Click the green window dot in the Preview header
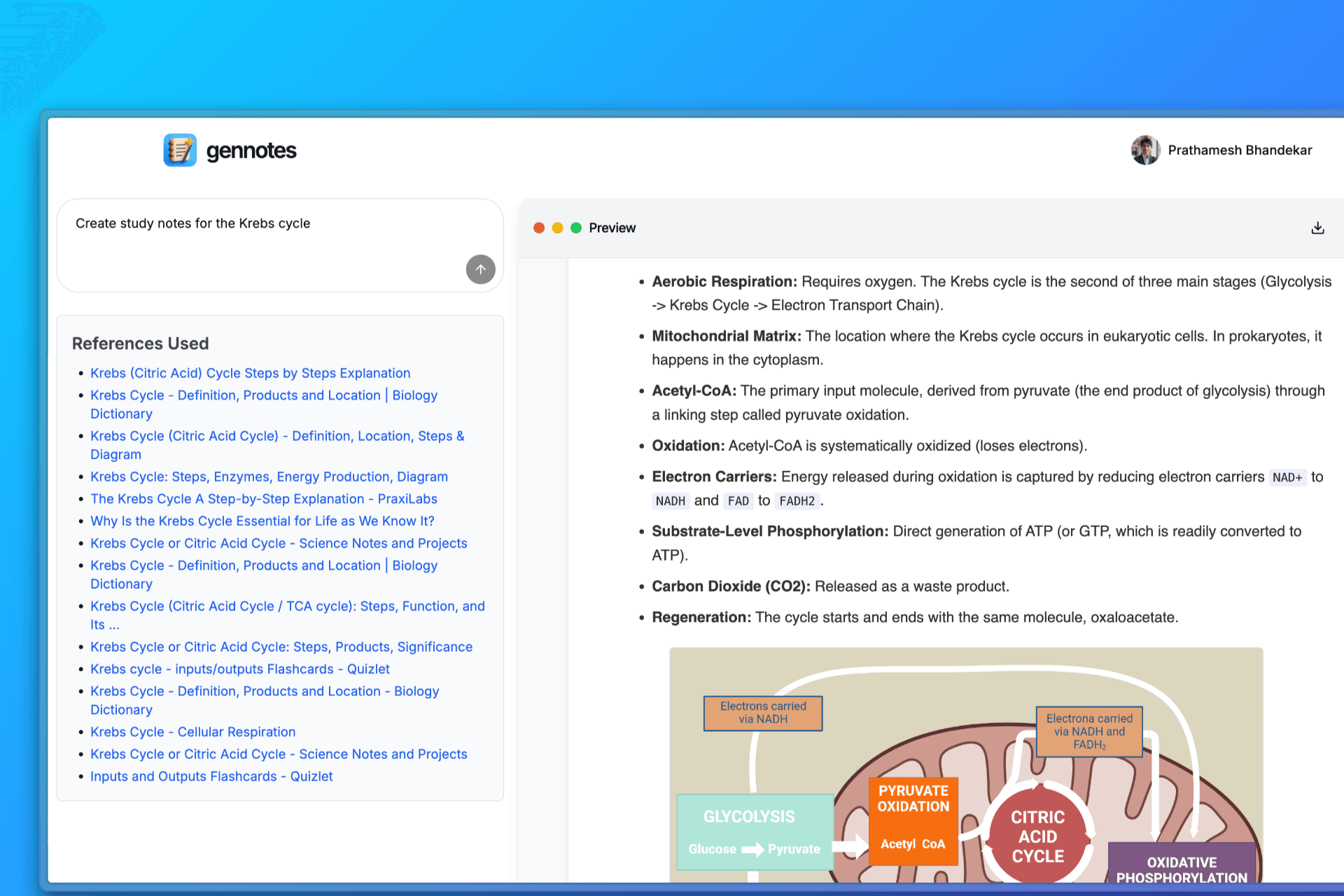The height and width of the screenshot is (896, 1344). coord(576,228)
